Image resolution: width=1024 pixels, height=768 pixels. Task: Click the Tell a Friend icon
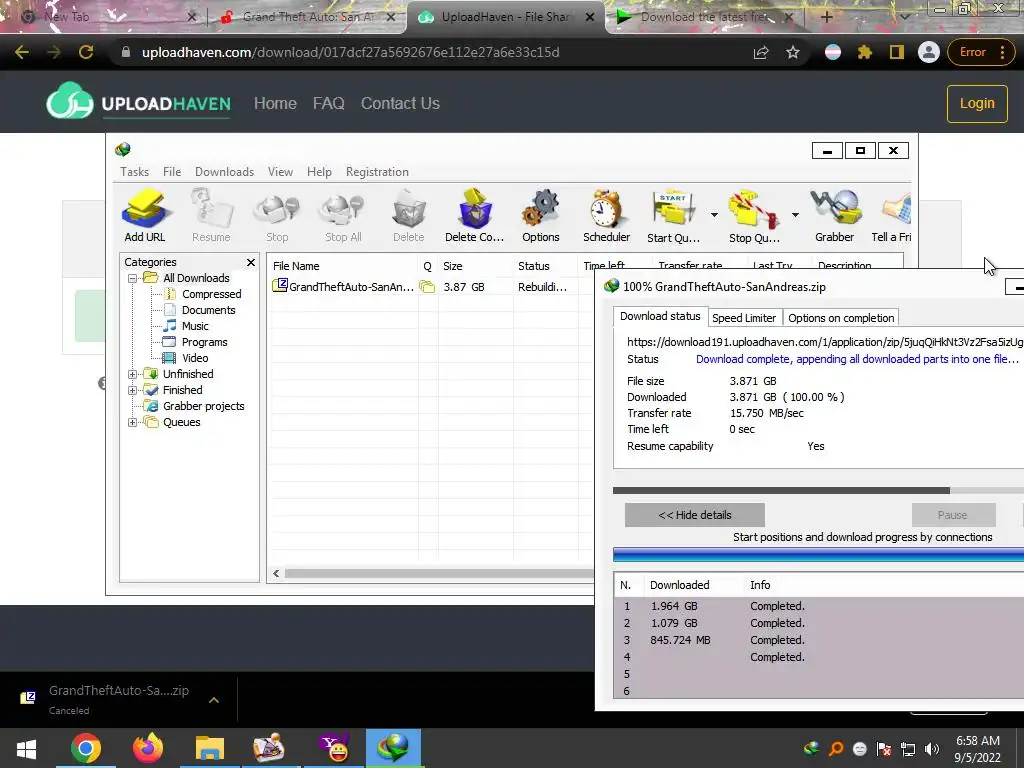pyautogui.click(x=892, y=216)
